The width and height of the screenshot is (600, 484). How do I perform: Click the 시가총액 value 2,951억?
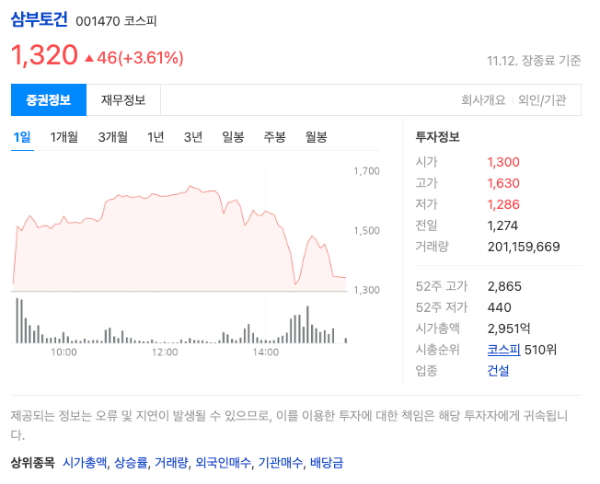509,328
